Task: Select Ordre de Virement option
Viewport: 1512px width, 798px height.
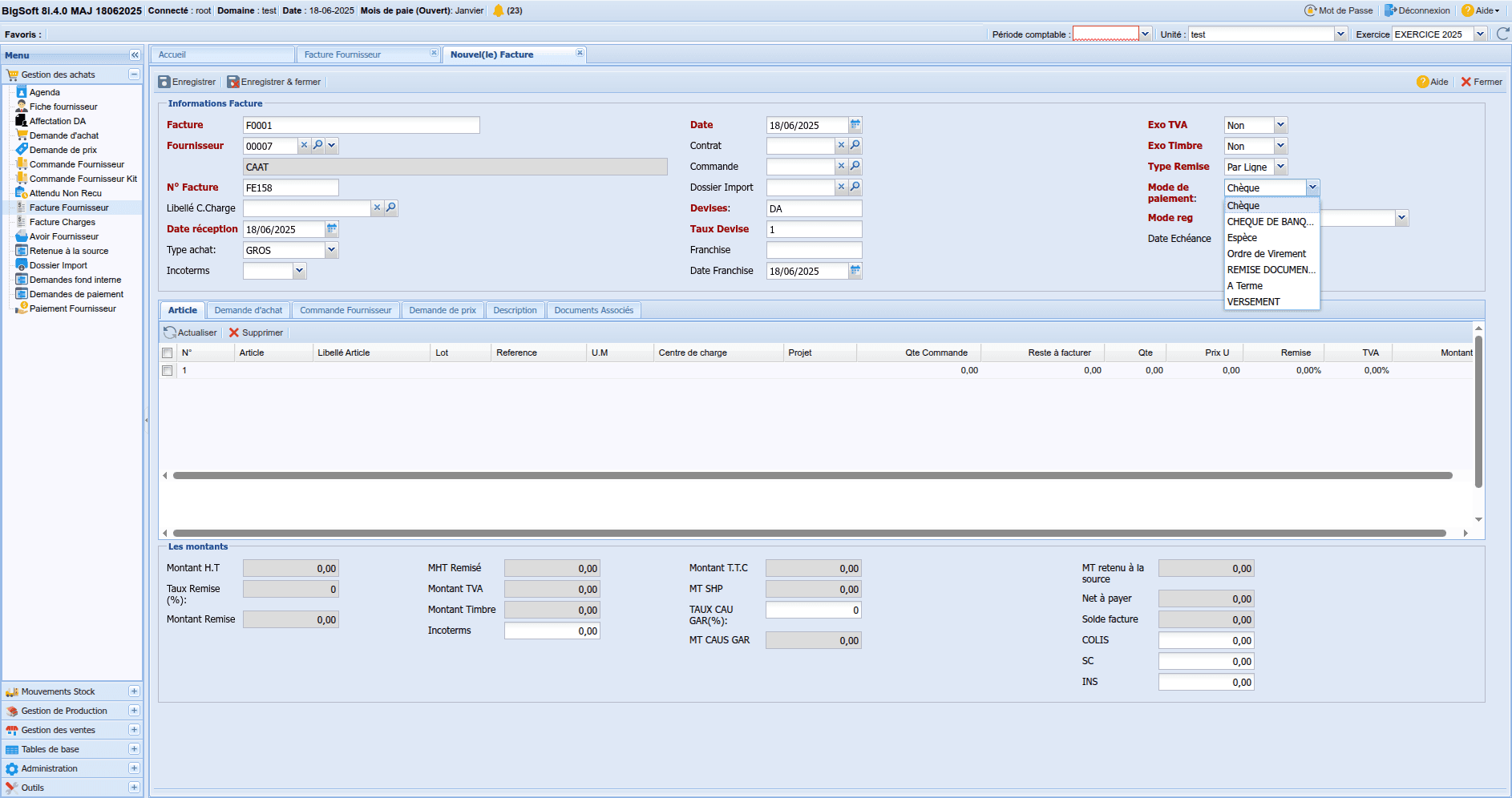Action: coord(1271,254)
